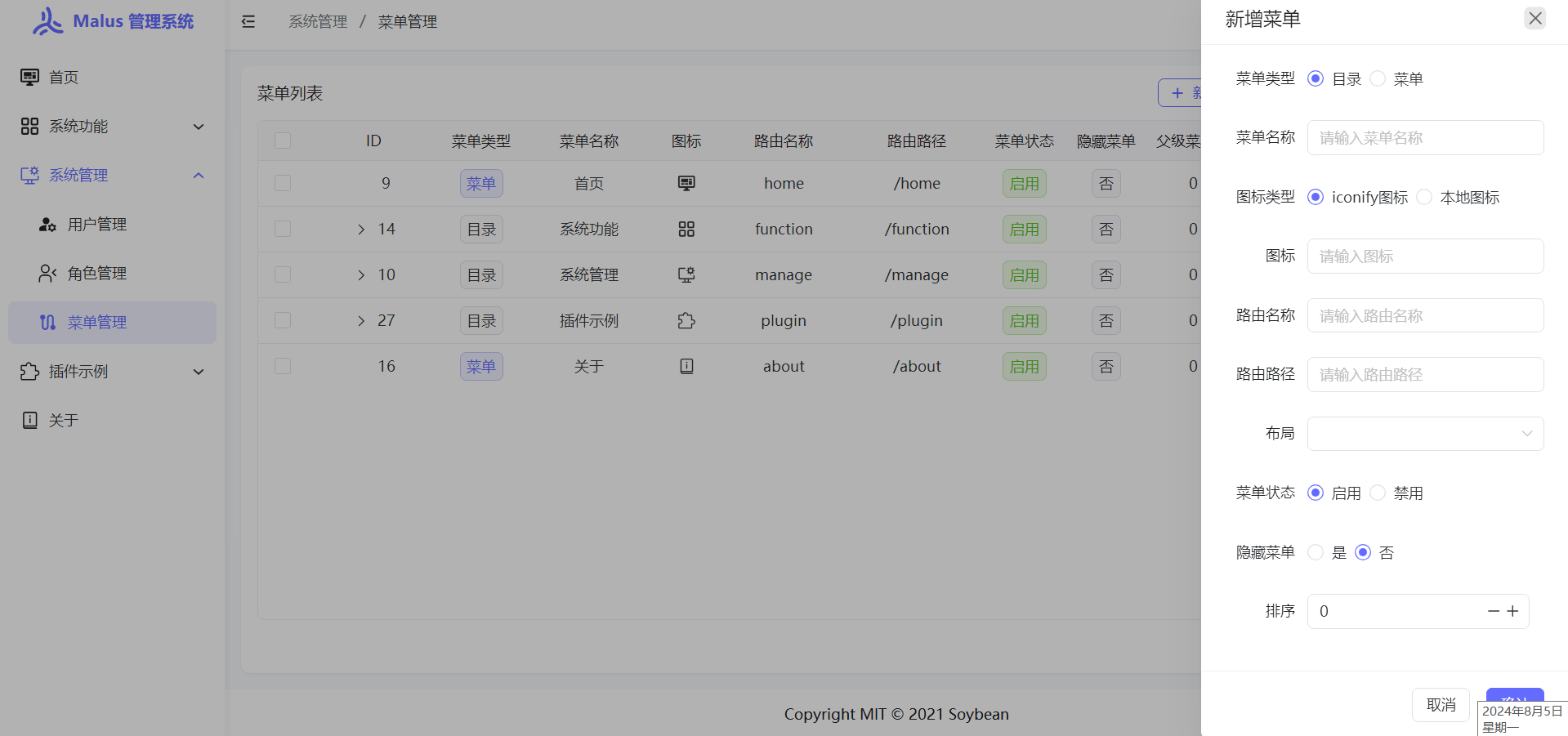
Task: Focus the 路由路径 input field
Action: (1425, 375)
